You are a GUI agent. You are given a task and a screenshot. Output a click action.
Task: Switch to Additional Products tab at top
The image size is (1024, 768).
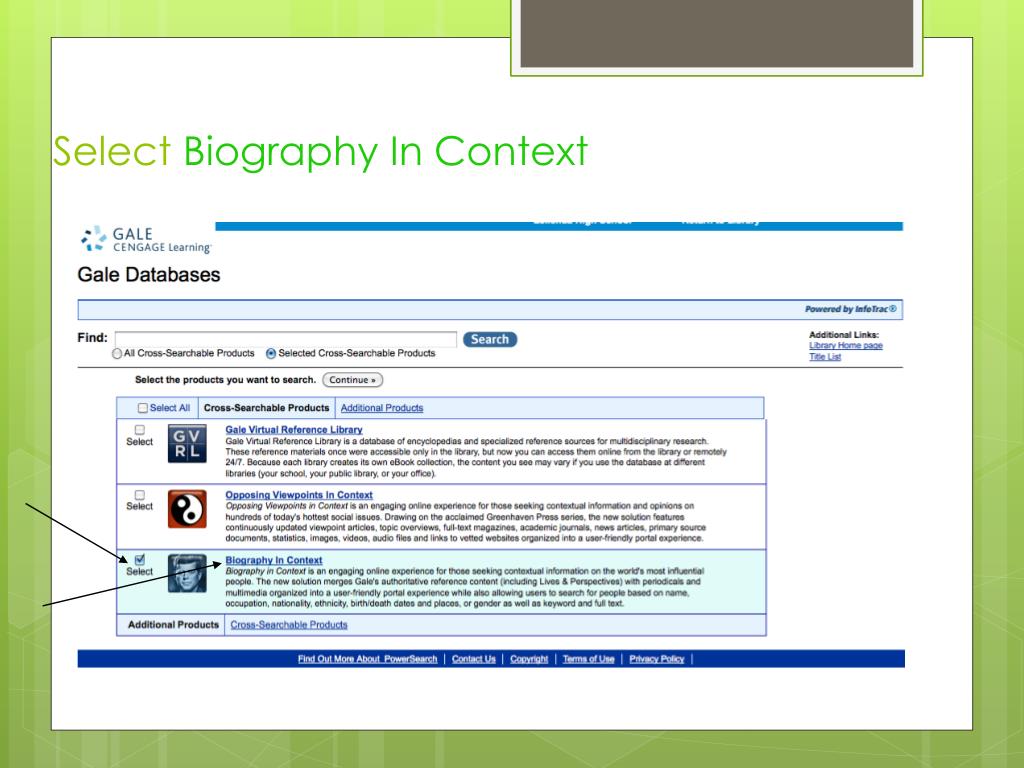point(382,408)
